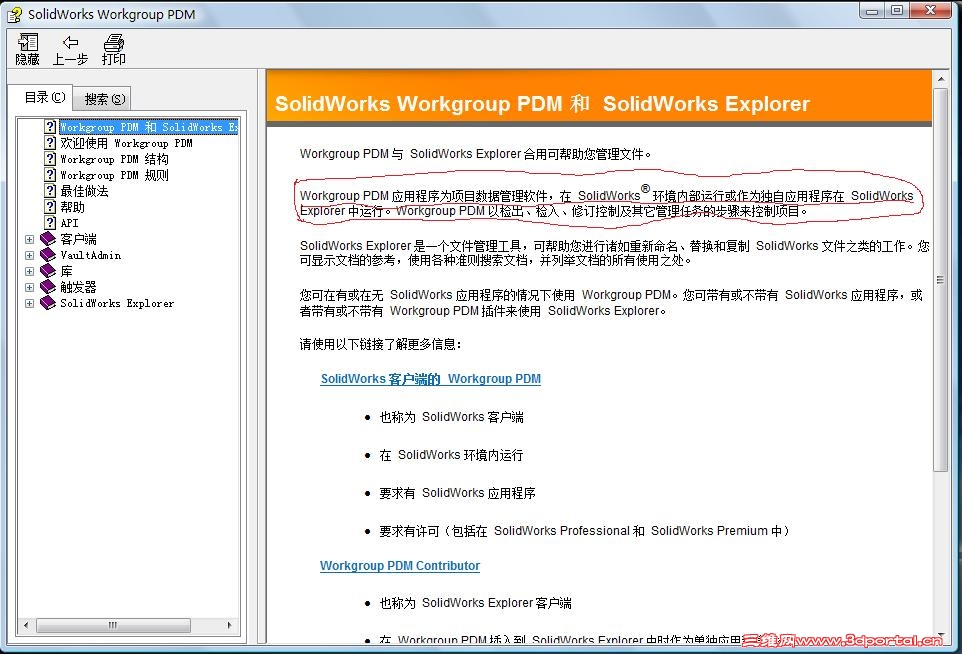Click the content pane scroll-up arrow

(941, 79)
